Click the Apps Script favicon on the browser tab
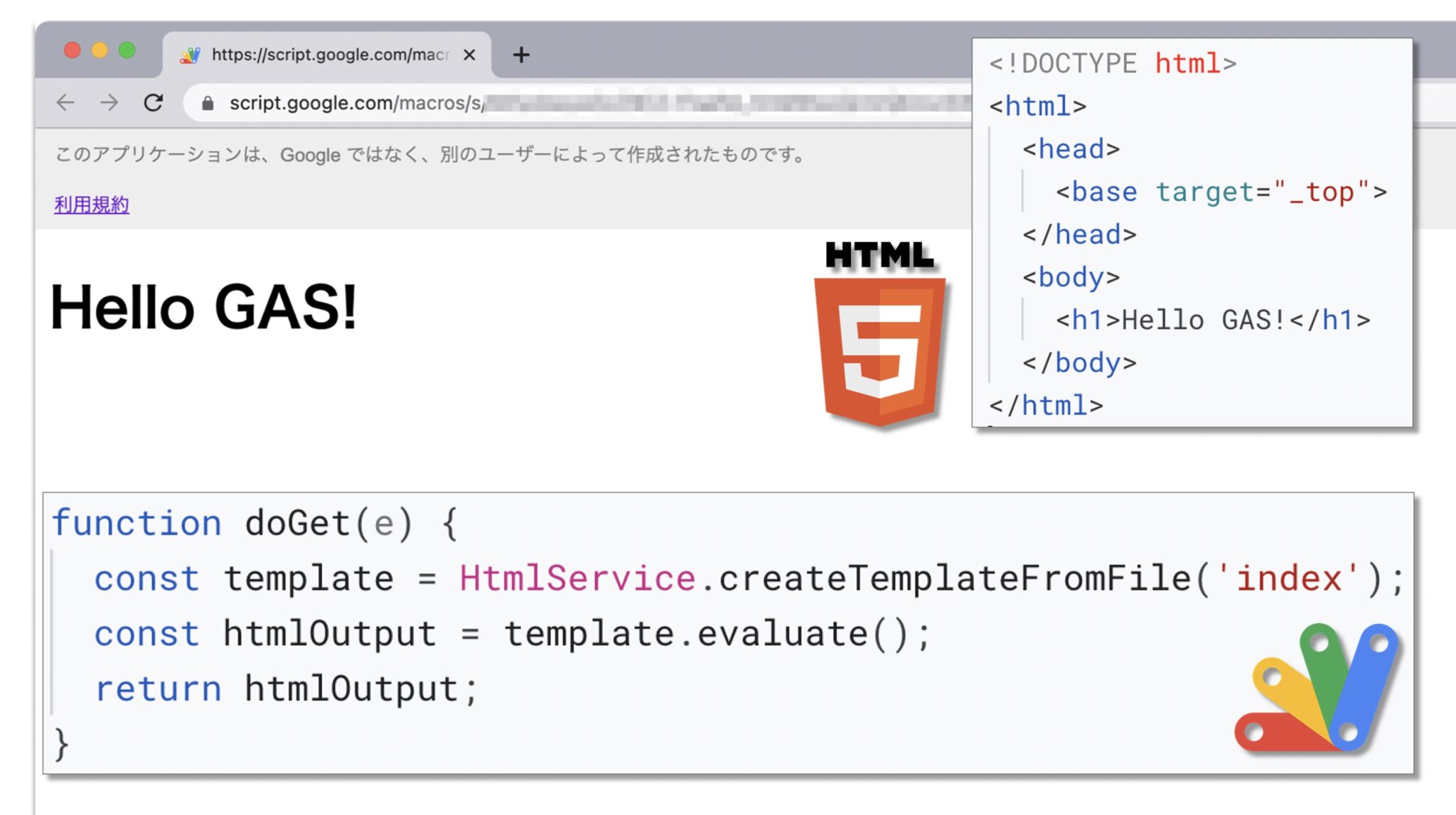The height and width of the screenshot is (815, 1456). pos(191,55)
